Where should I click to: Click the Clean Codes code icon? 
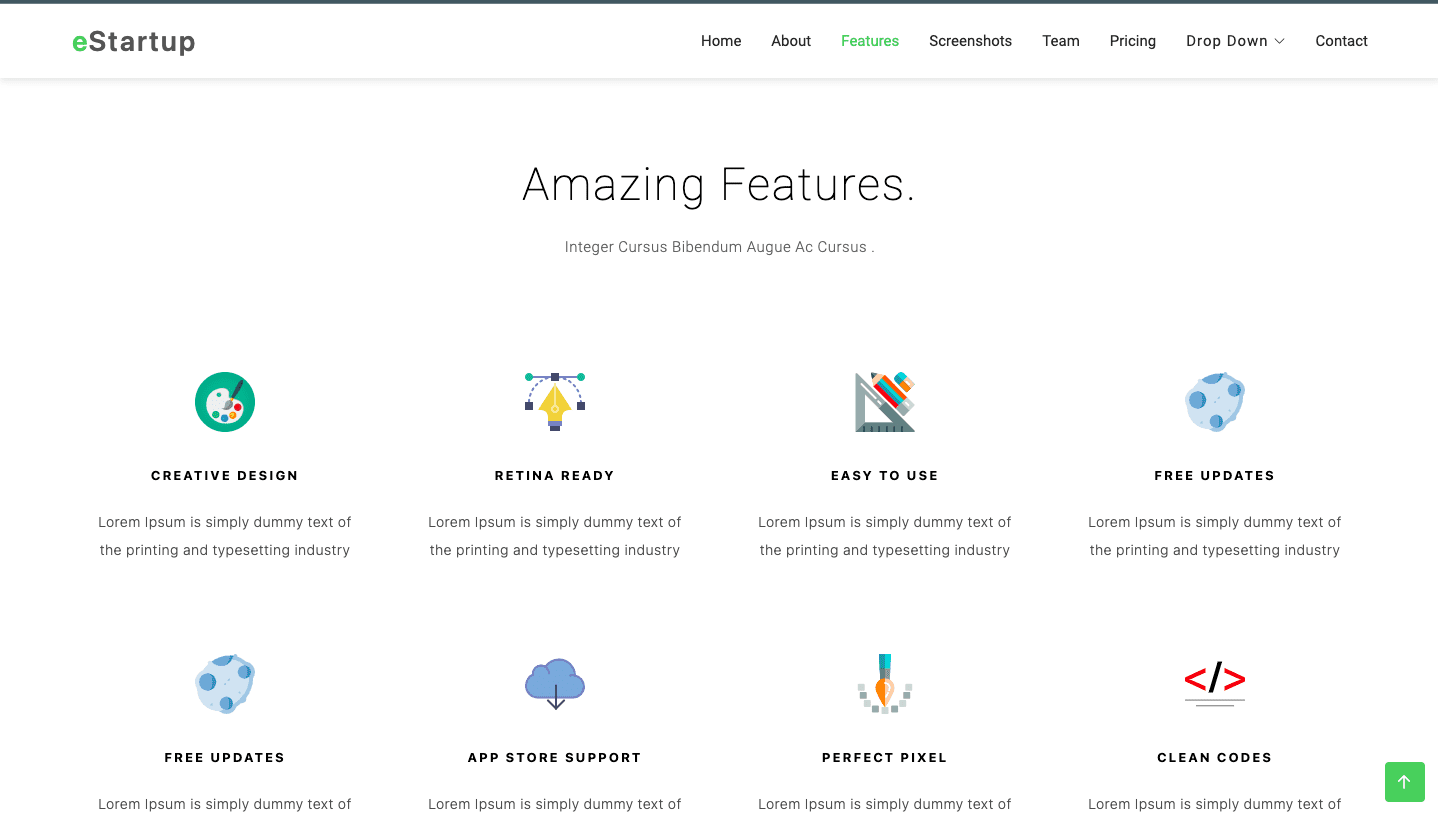(x=1214, y=683)
